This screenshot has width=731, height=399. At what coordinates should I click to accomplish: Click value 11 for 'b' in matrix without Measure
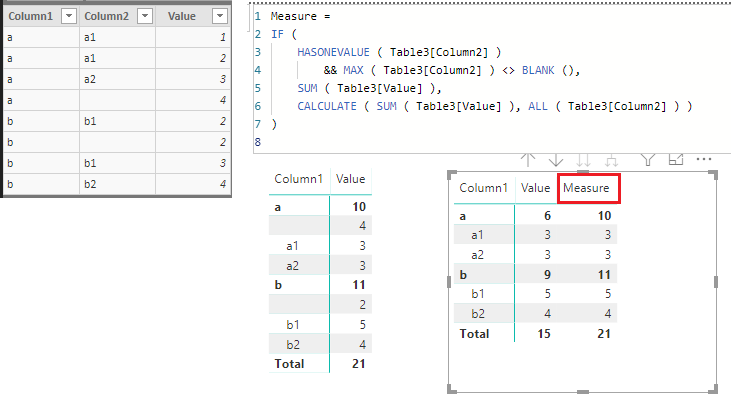(359, 285)
